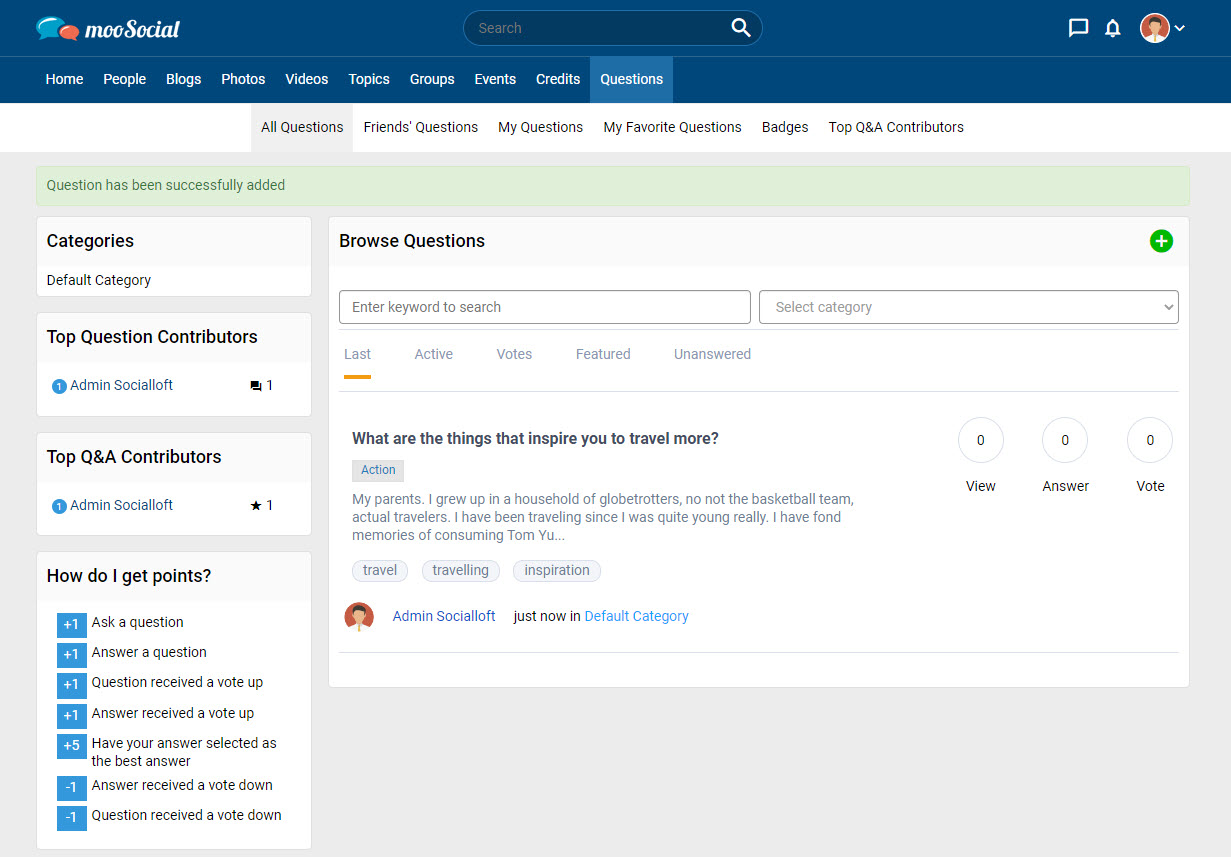
Task: Open Default Category link below question
Action: [x=637, y=616]
